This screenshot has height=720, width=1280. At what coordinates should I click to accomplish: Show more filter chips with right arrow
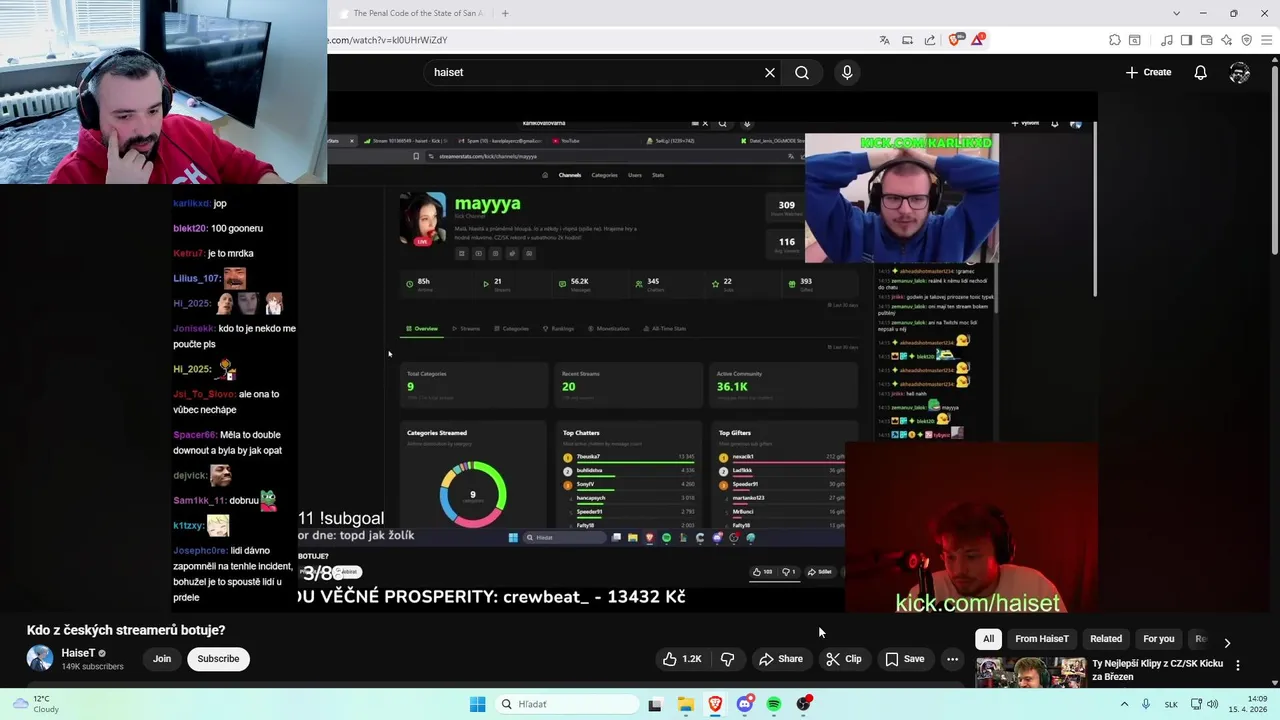coord(1227,643)
